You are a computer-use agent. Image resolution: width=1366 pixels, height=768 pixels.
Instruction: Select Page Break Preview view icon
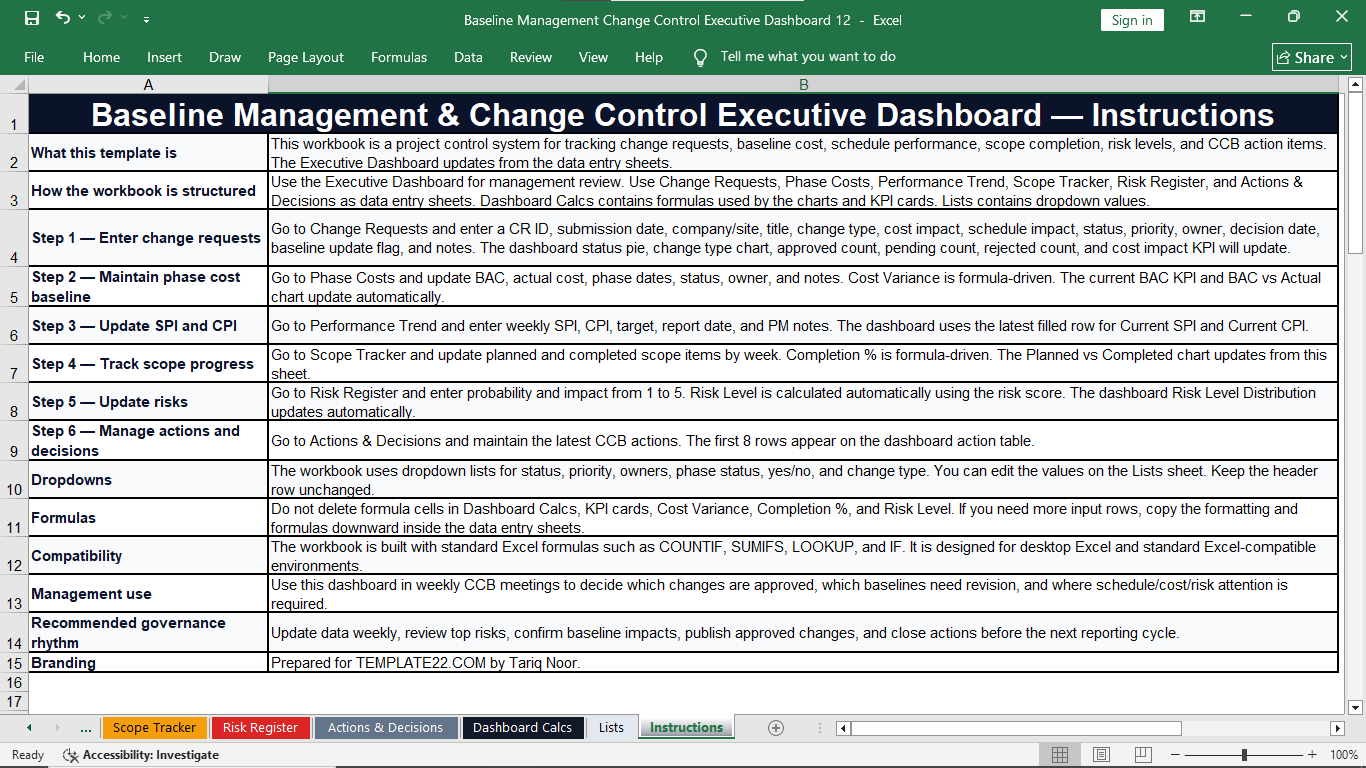tap(1143, 754)
